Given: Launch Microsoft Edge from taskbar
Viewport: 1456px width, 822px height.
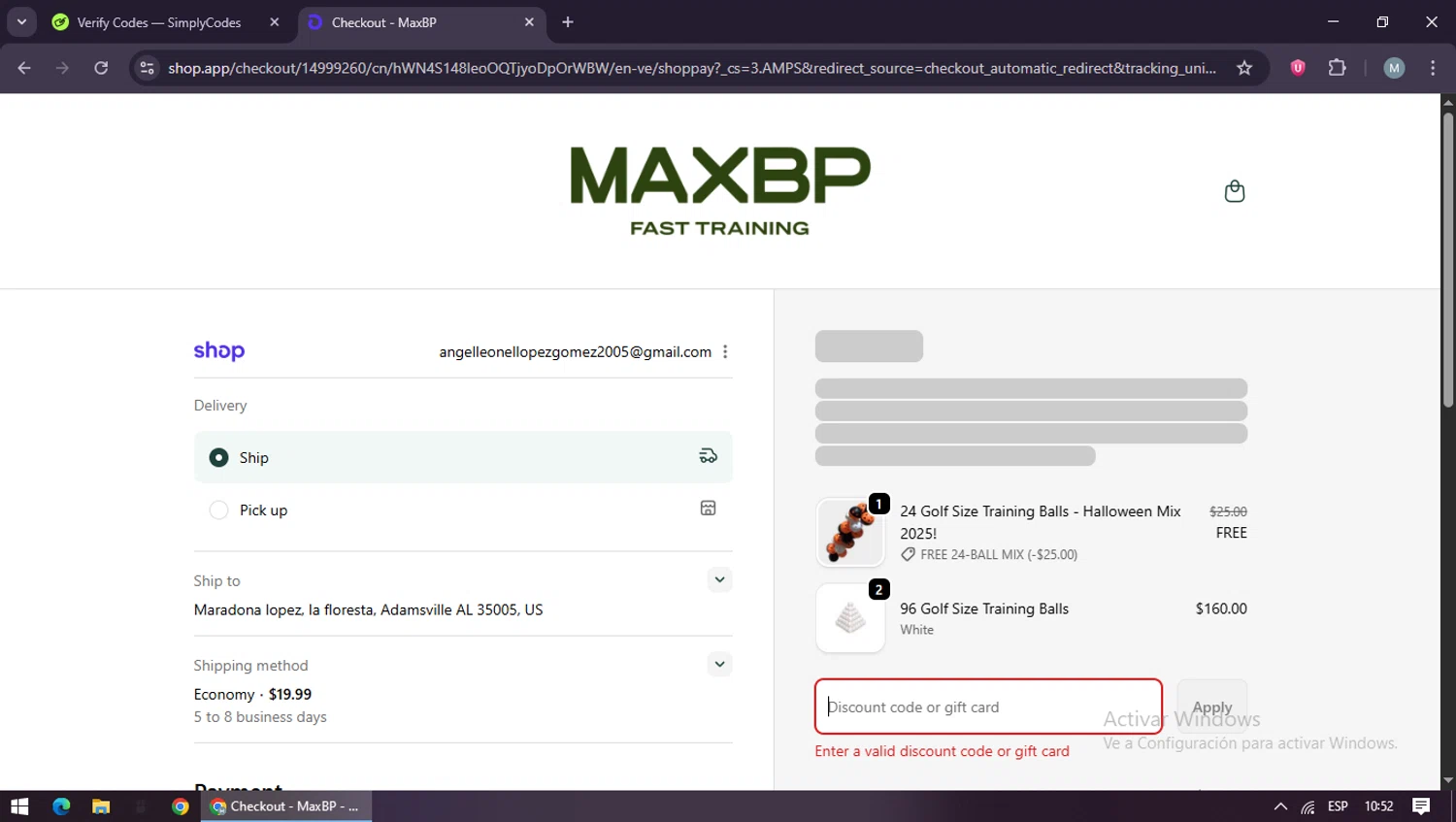Looking at the screenshot, I should pos(61,806).
